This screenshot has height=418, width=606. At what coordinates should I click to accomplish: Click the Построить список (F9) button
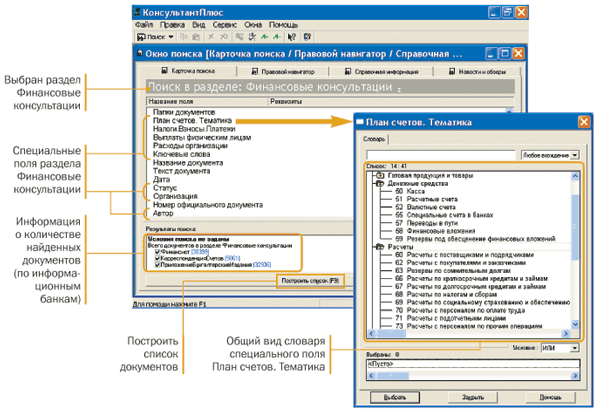(x=310, y=281)
